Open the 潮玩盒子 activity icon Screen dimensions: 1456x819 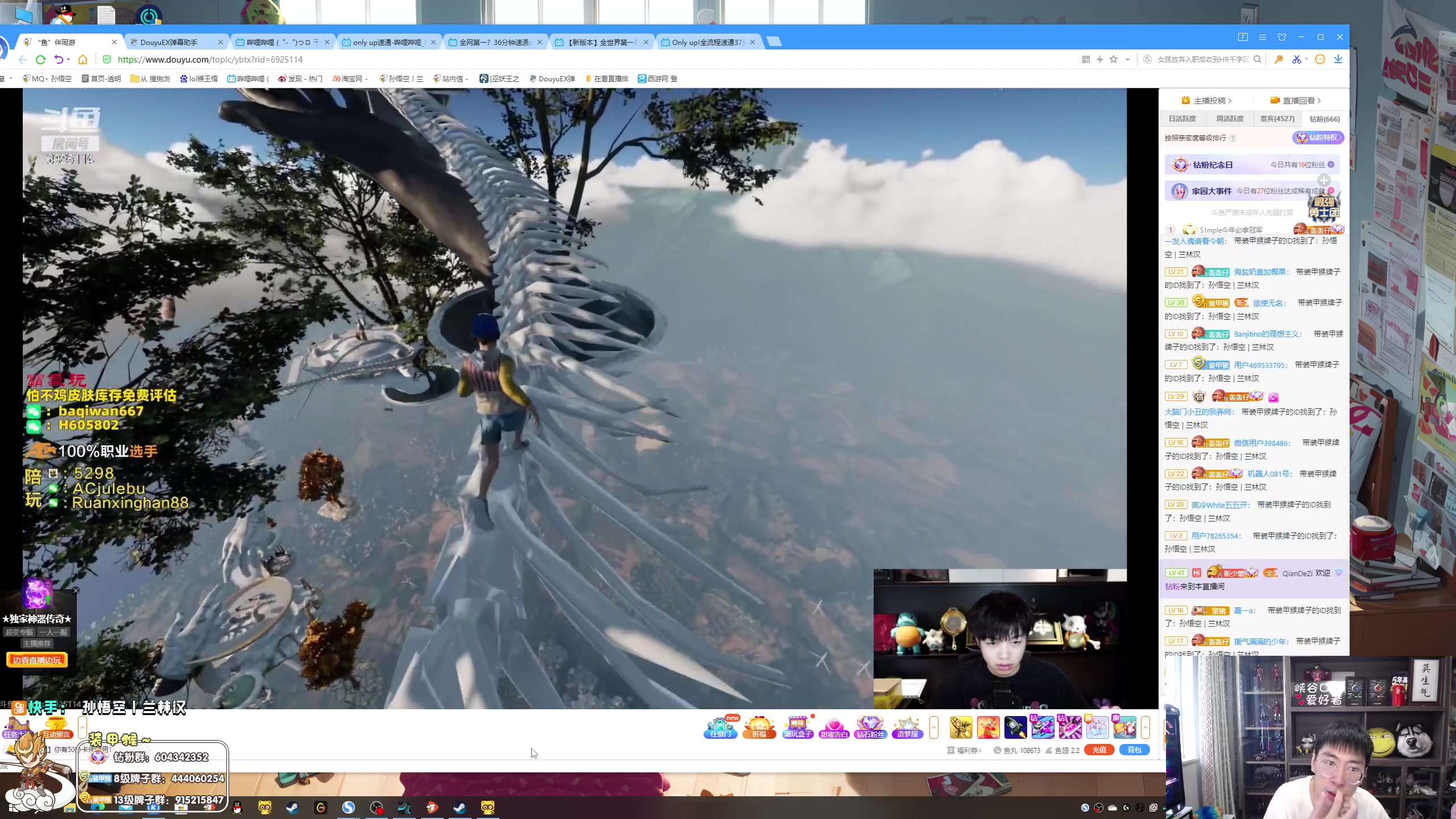(x=797, y=727)
